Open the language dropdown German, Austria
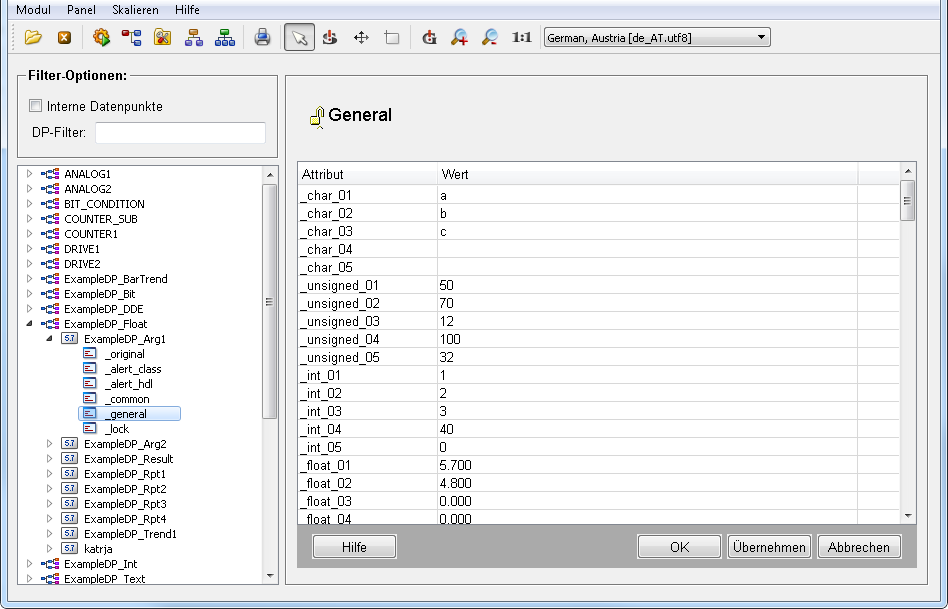Viewport: 948px width, 609px height. click(x=656, y=38)
